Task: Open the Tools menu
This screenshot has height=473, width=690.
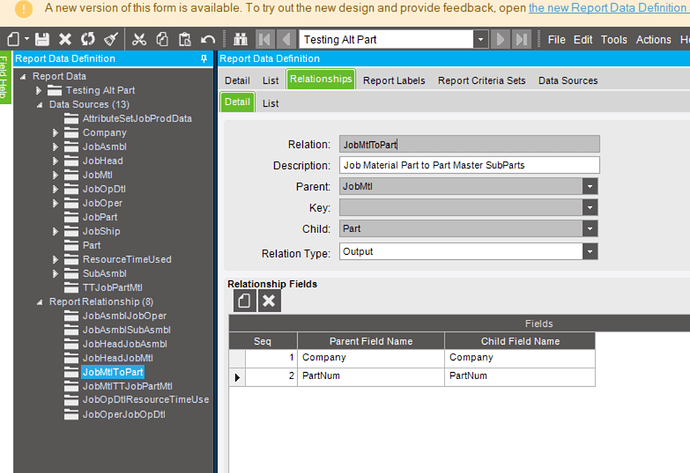Action: coord(614,40)
